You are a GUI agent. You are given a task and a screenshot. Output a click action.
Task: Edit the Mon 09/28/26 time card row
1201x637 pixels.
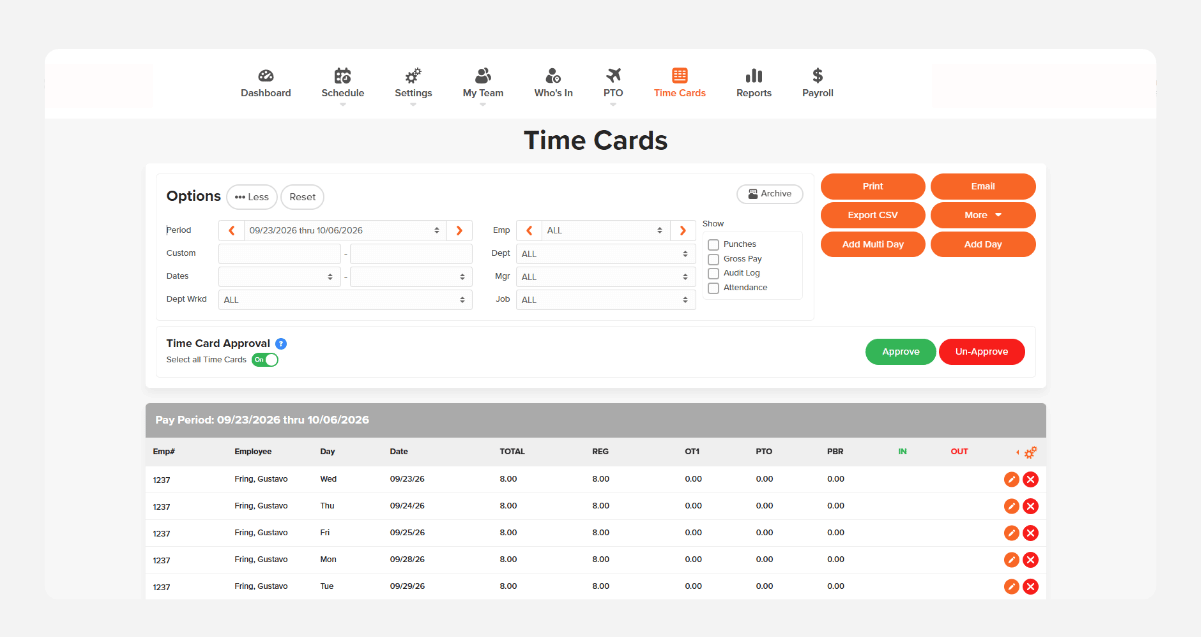point(1011,560)
